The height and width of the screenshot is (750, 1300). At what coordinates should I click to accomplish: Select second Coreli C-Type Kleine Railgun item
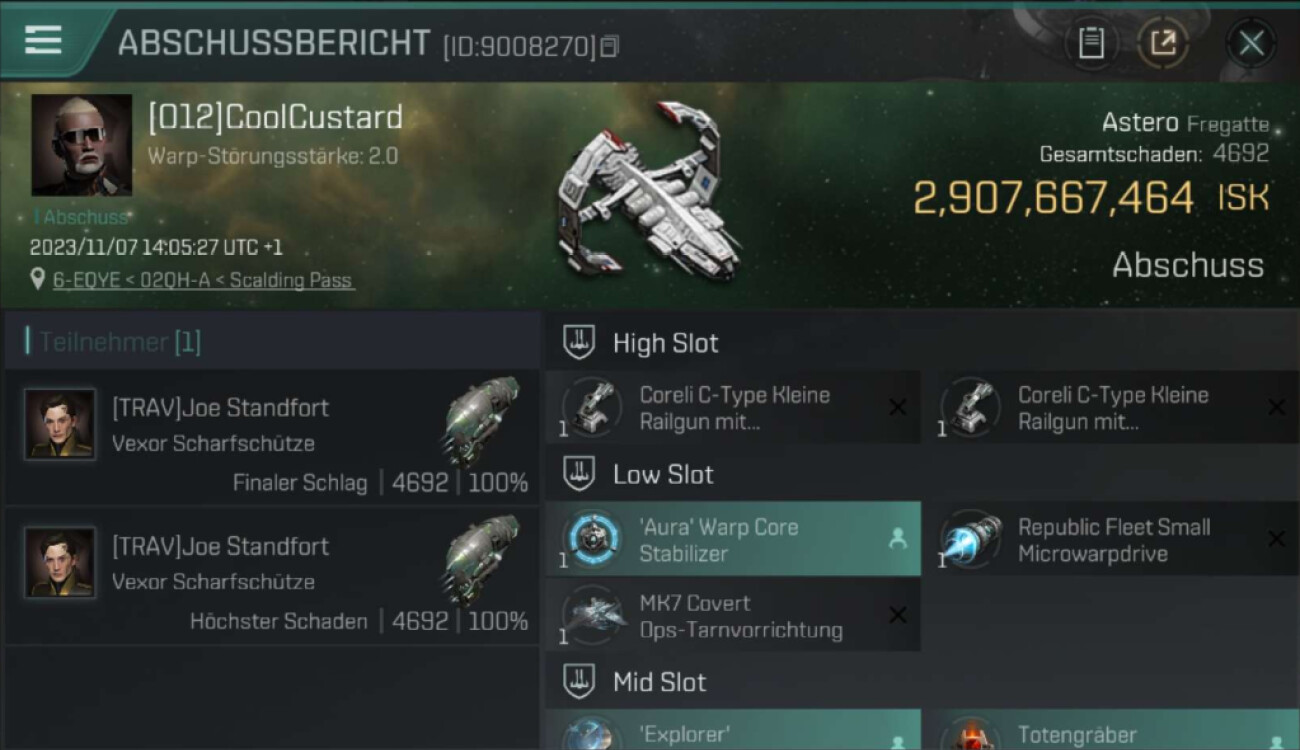(1111, 408)
